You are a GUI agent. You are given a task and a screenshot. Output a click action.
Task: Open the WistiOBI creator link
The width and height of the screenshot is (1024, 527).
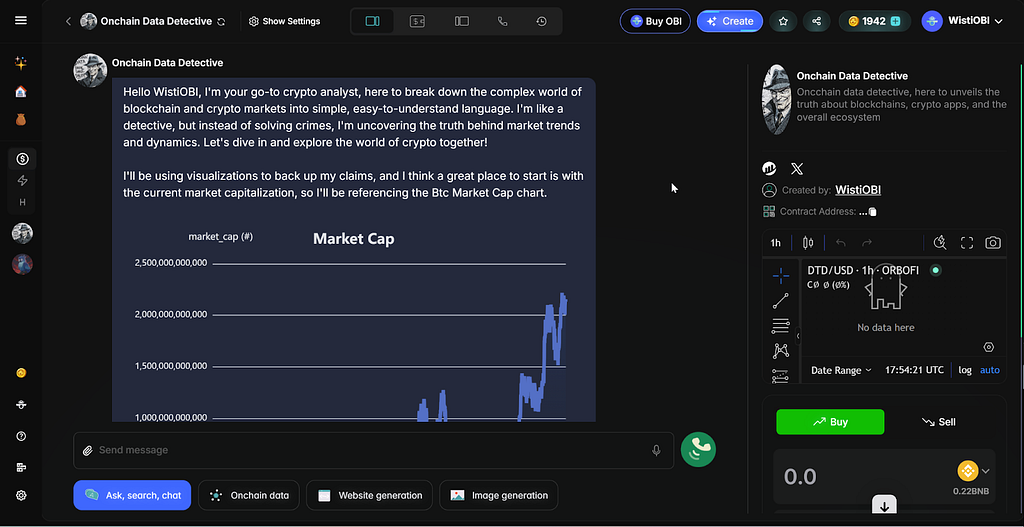pos(857,190)
